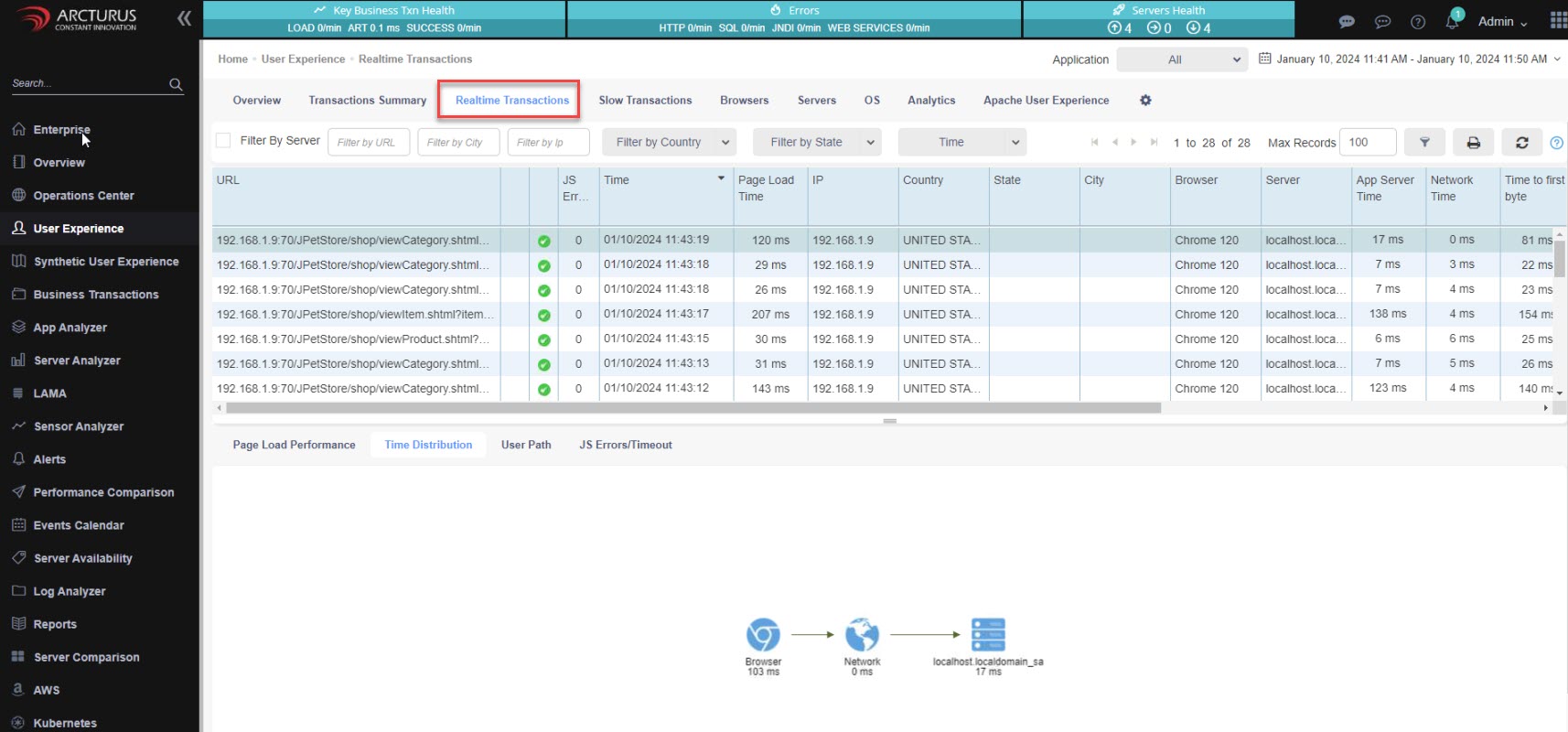Select the JS Errors/Timeout tab

click(626, 446)
